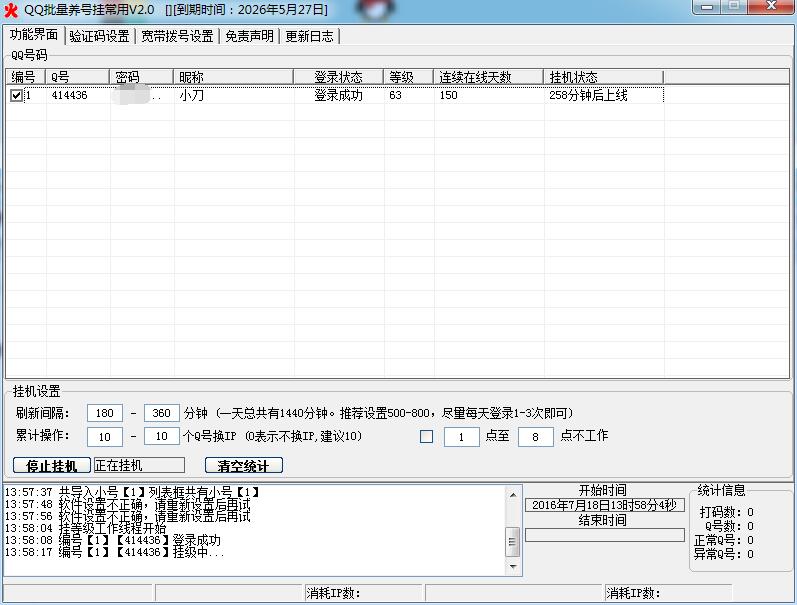Click the refresh interval minimum field 180
Screen dimensions: 797x605
pyautogui.click(x=105, y=413)
